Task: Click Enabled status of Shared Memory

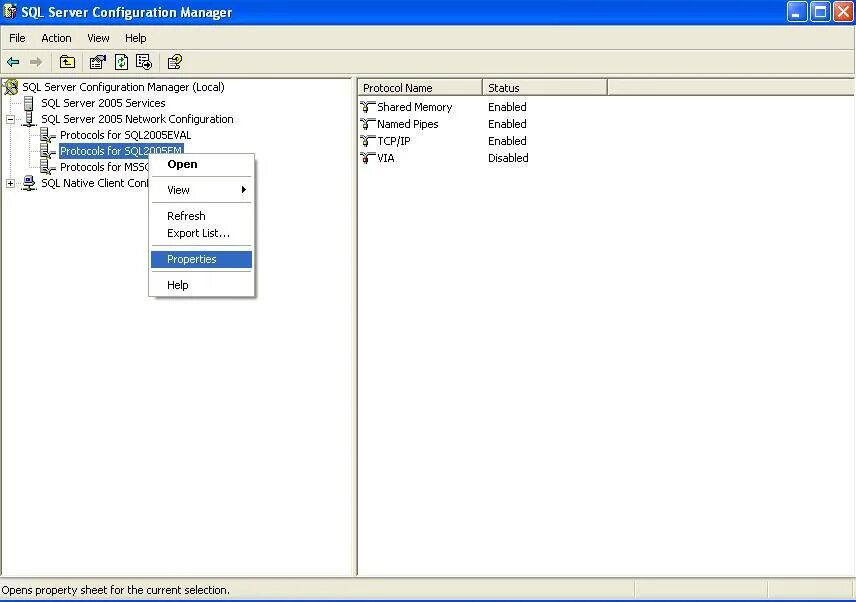Action: coord(507,107)
